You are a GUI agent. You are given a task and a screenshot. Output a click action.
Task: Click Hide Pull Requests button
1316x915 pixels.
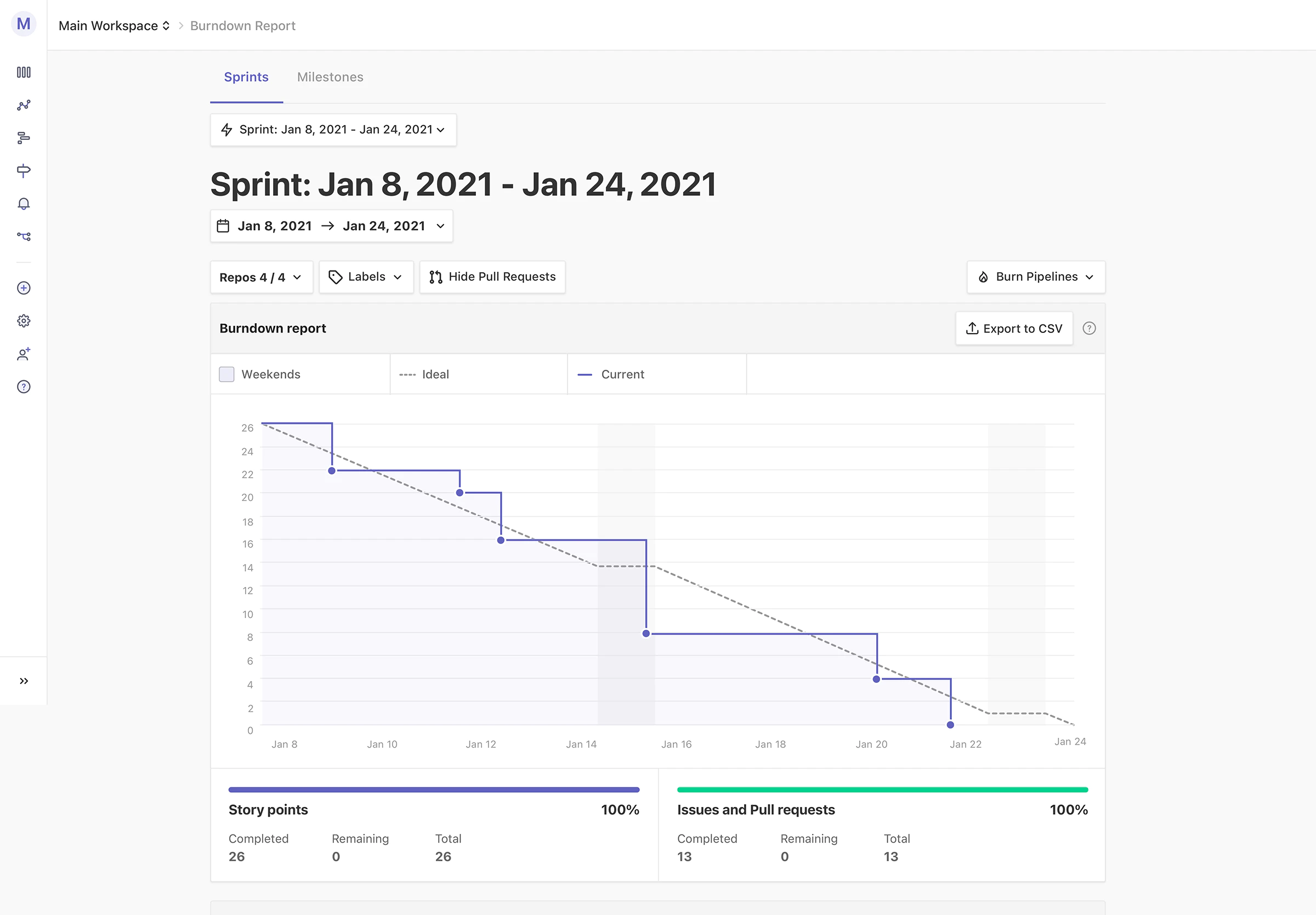pyautogui.click(x=492, y=277)
